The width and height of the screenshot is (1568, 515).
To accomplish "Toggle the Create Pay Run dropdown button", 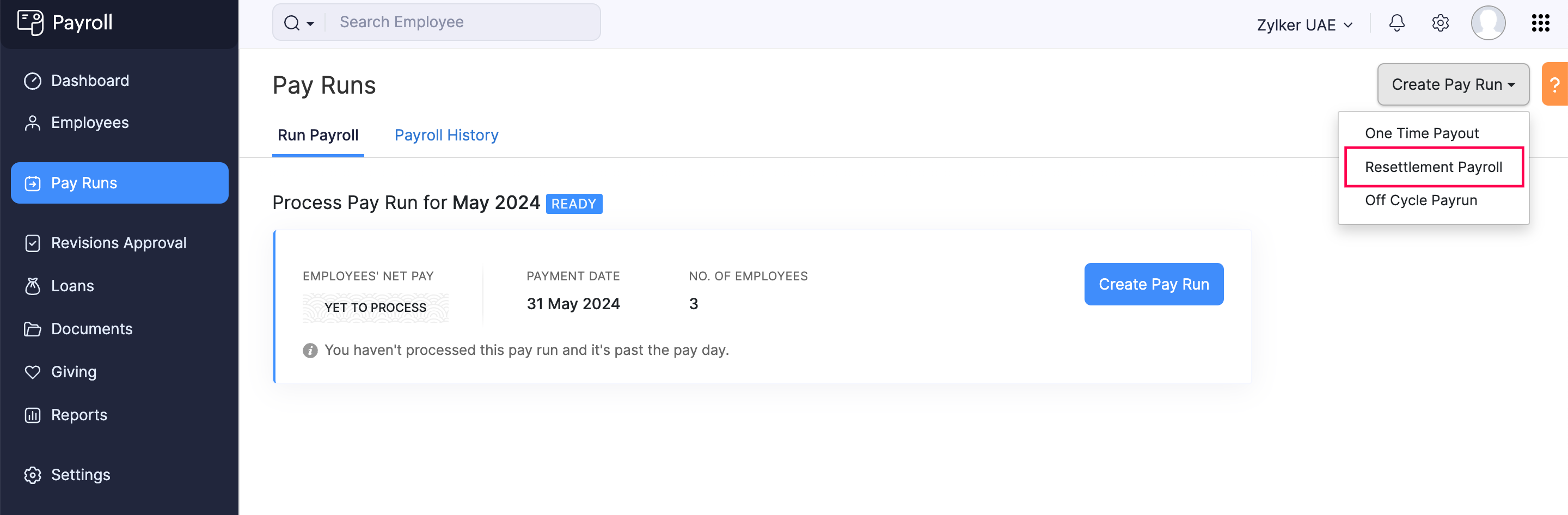I will coord(1453,84).
